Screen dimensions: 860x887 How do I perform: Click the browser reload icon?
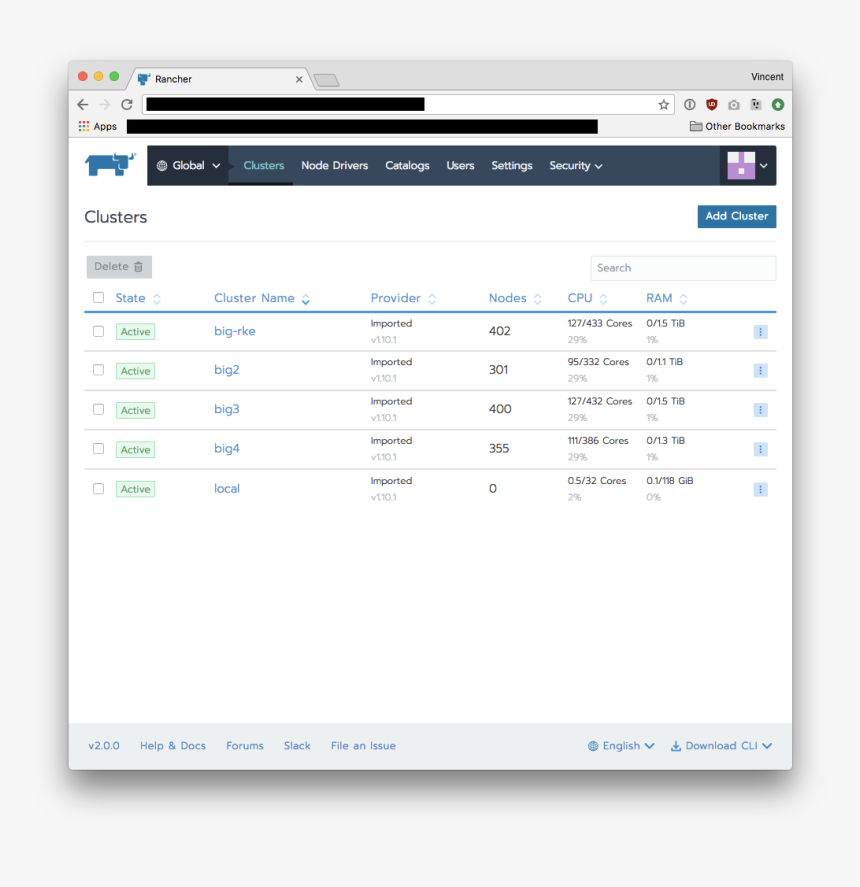point(127,104)
